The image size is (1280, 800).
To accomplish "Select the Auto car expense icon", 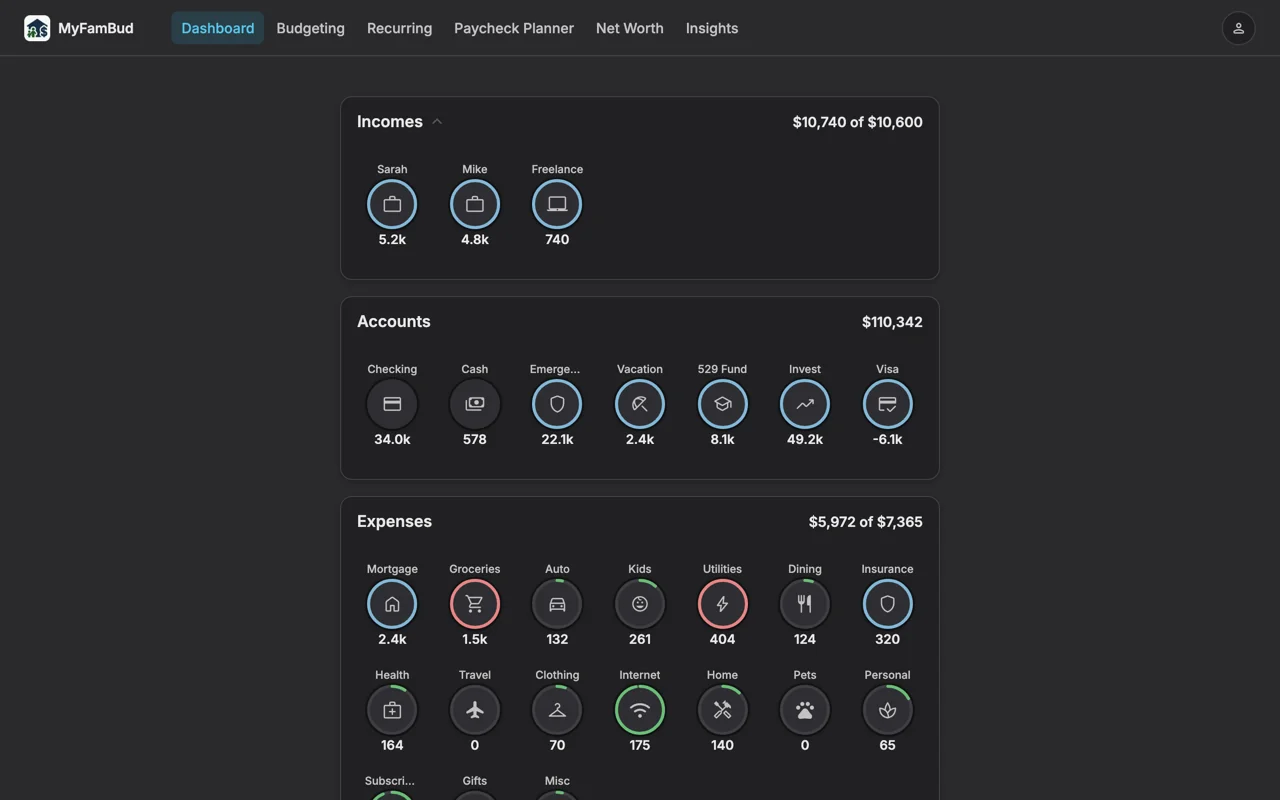I will tap(557, 604).
